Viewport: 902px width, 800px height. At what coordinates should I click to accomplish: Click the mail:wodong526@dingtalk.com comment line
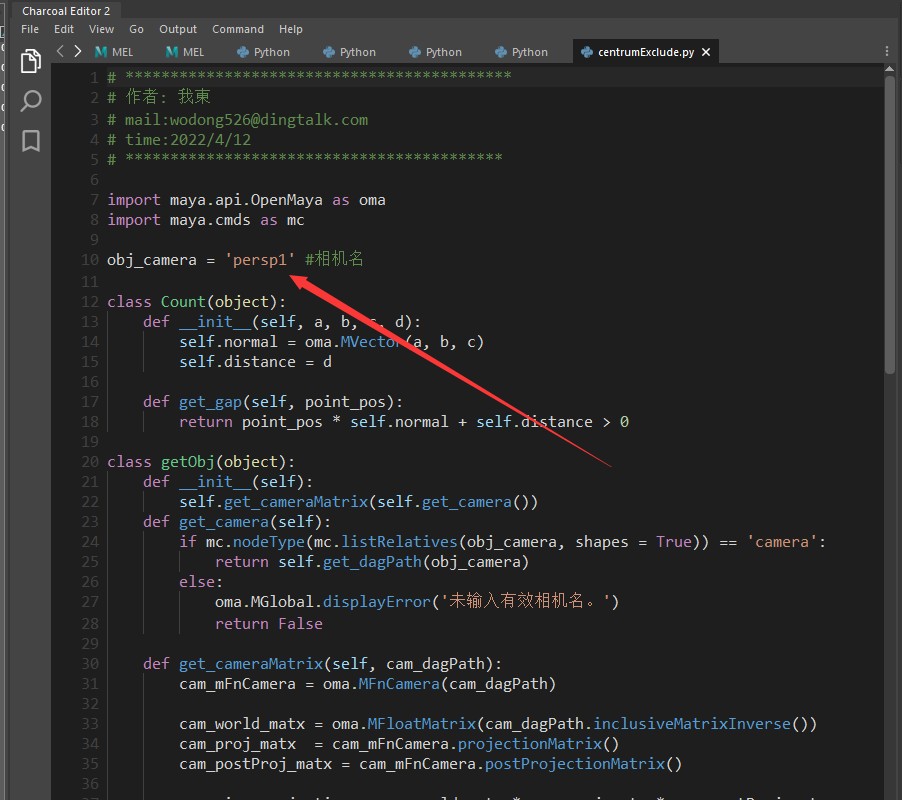[x=238, y=120]
